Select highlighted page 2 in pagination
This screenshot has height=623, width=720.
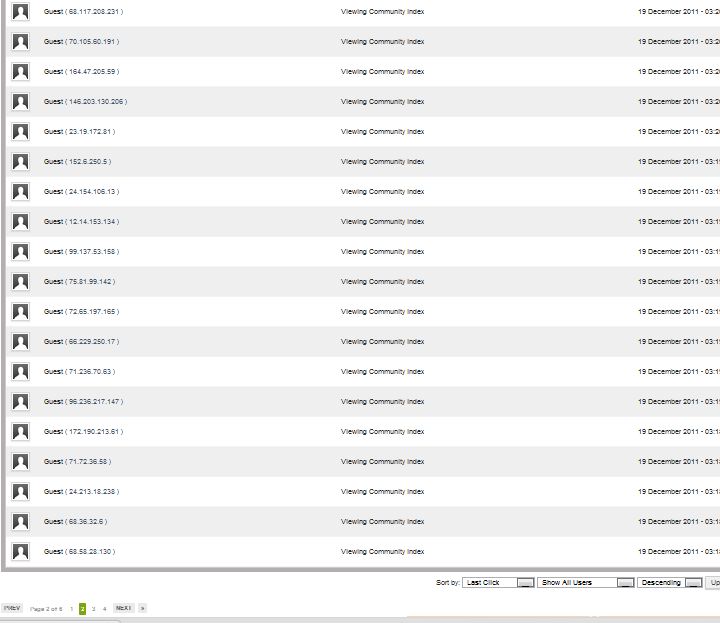pos(83,609)
